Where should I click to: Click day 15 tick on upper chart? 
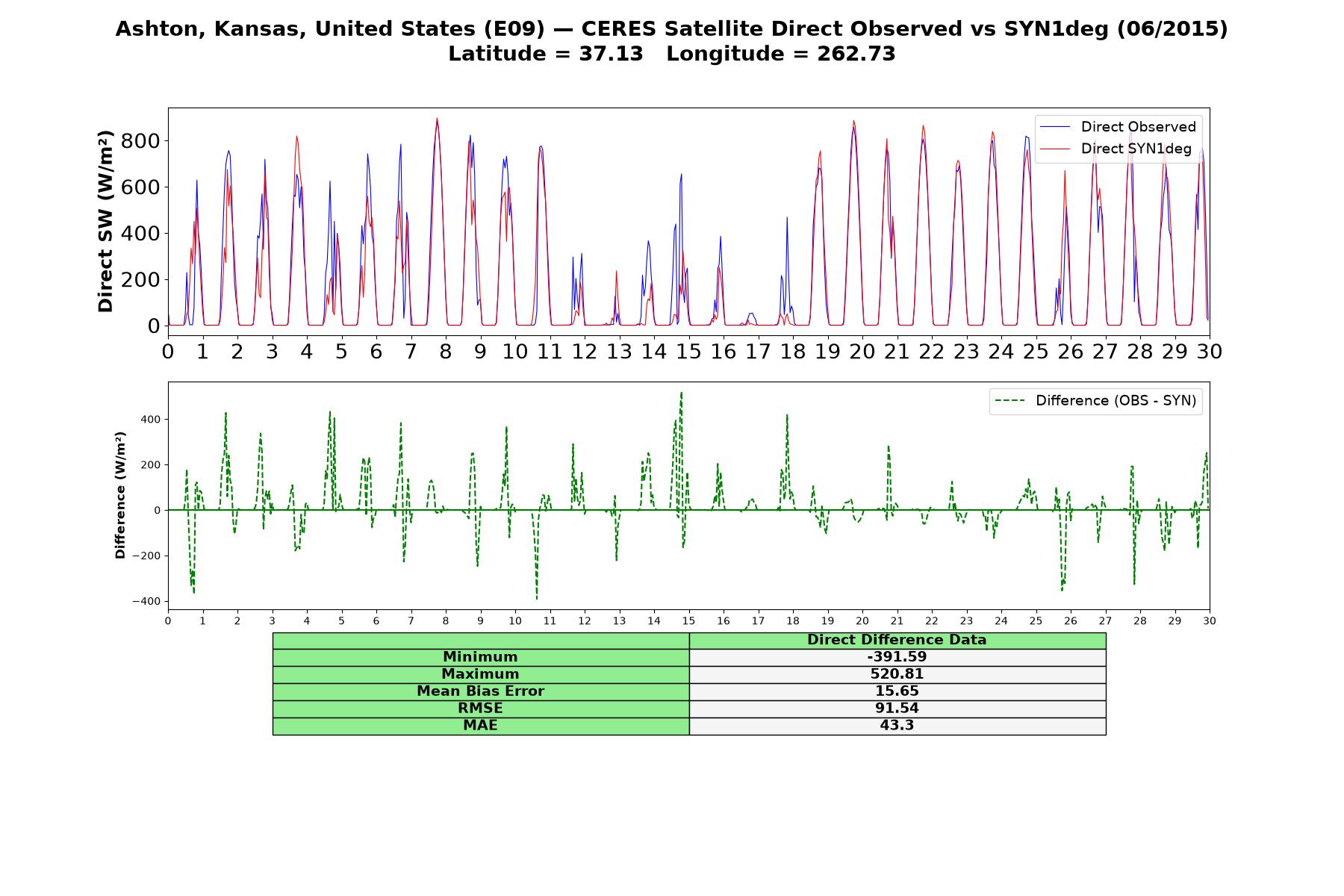point(688,351)
